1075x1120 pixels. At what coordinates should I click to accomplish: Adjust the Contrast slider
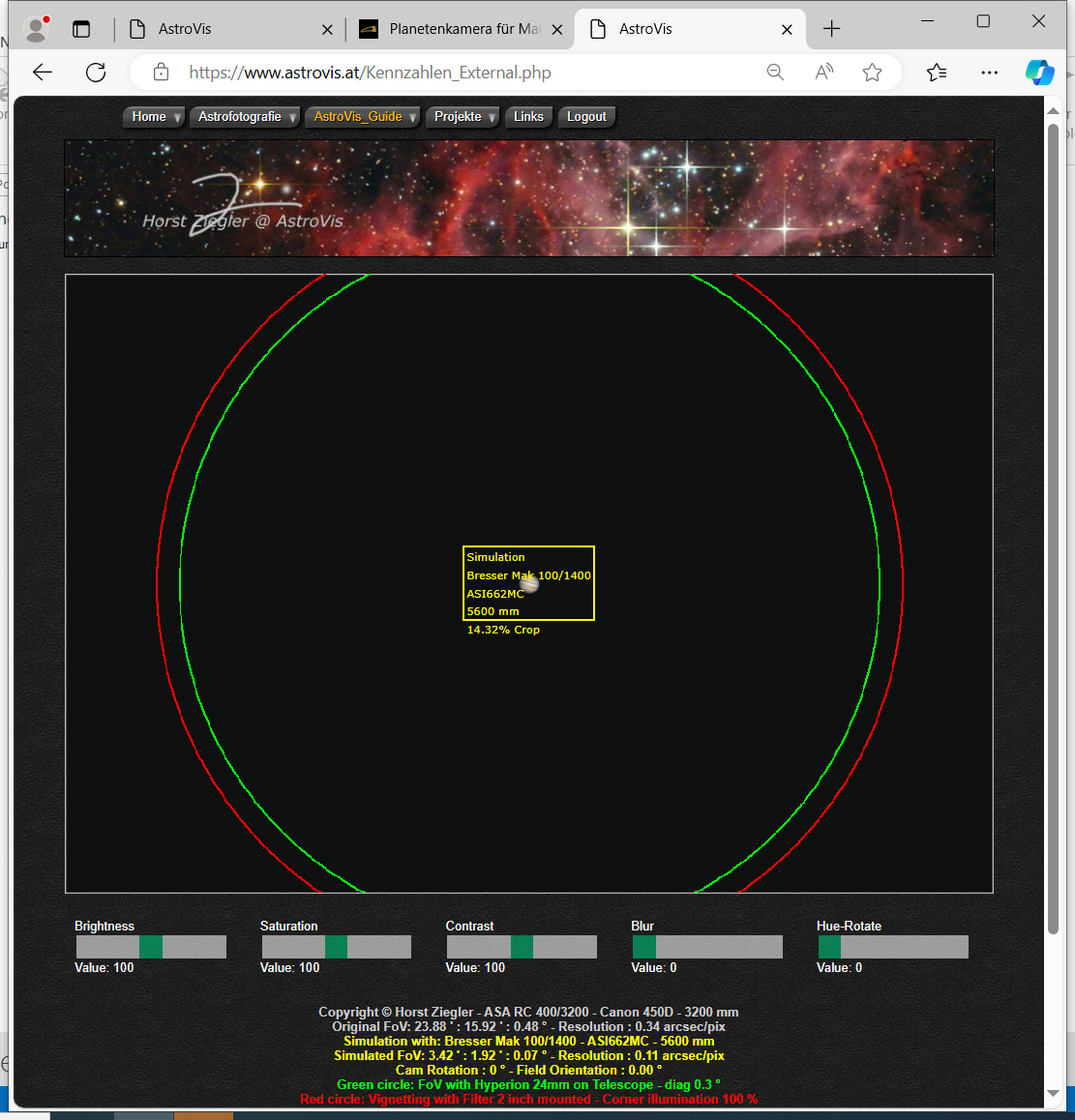[522, 947]
